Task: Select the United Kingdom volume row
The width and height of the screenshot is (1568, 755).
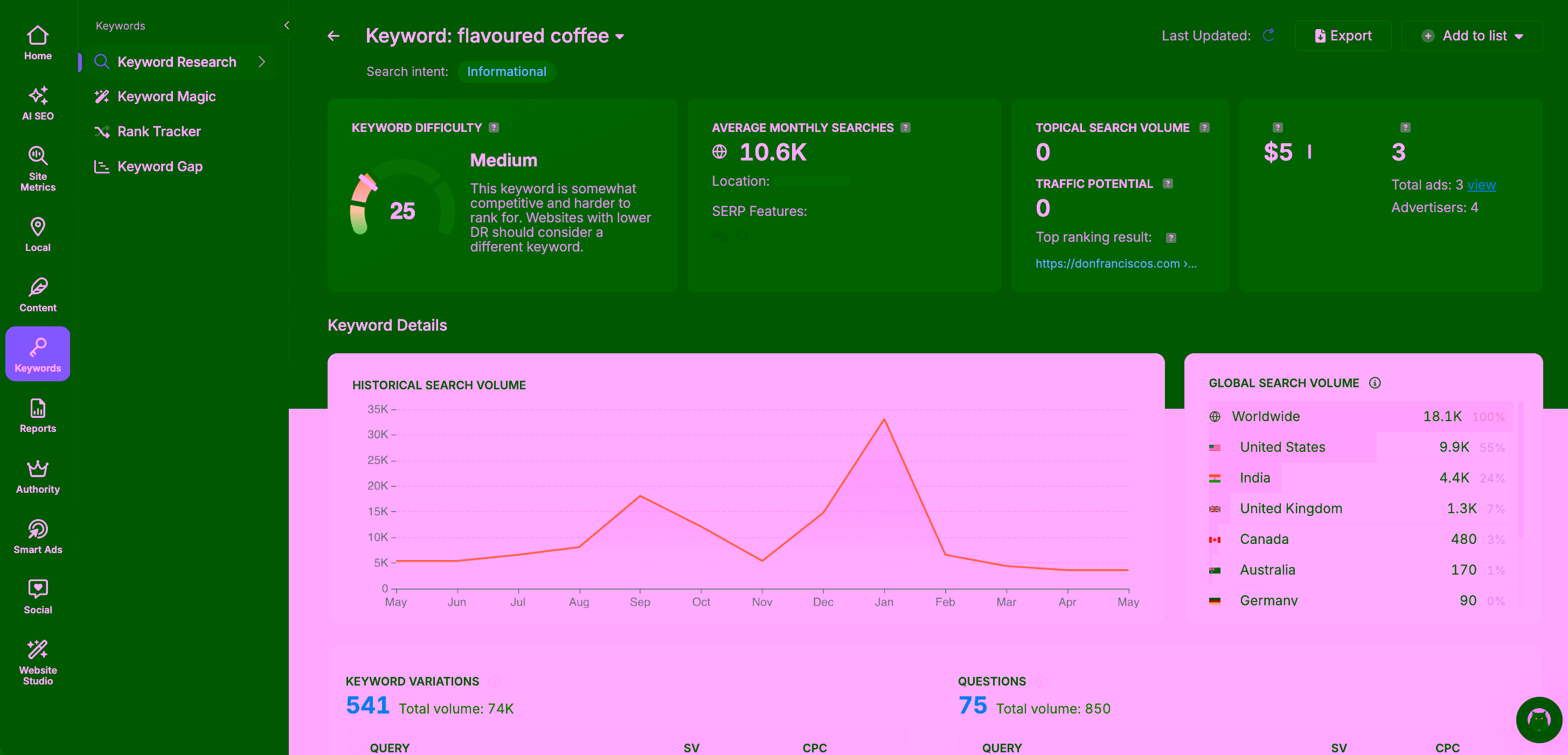Action: click(1362, 508)
